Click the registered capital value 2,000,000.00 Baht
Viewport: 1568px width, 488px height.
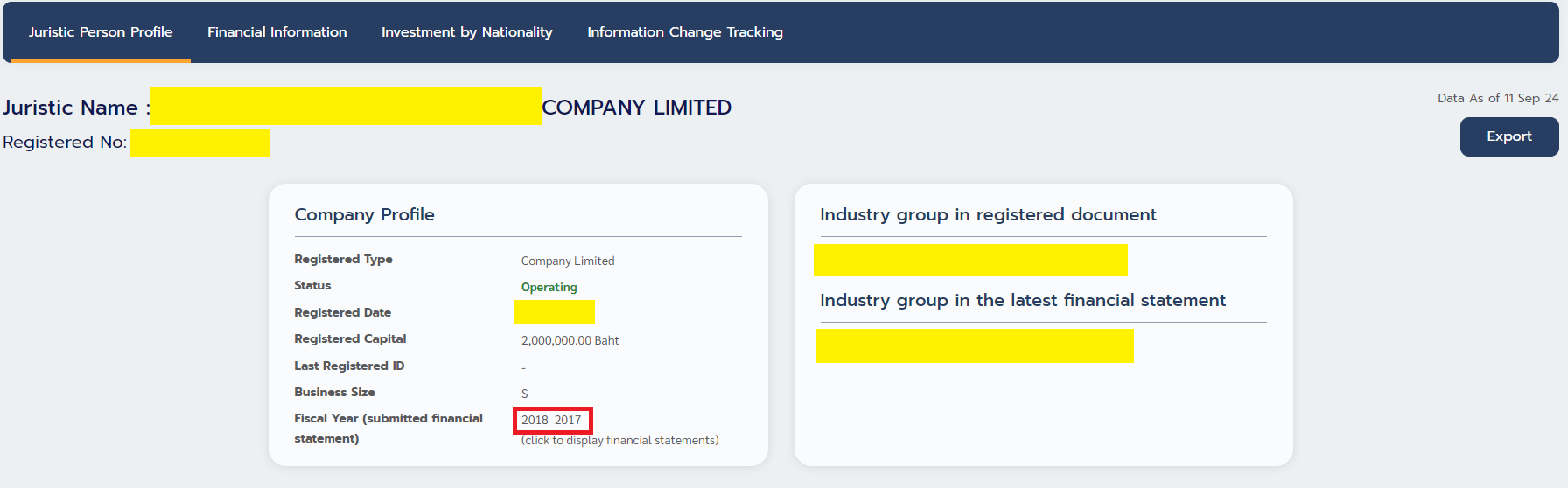[570, 340]
